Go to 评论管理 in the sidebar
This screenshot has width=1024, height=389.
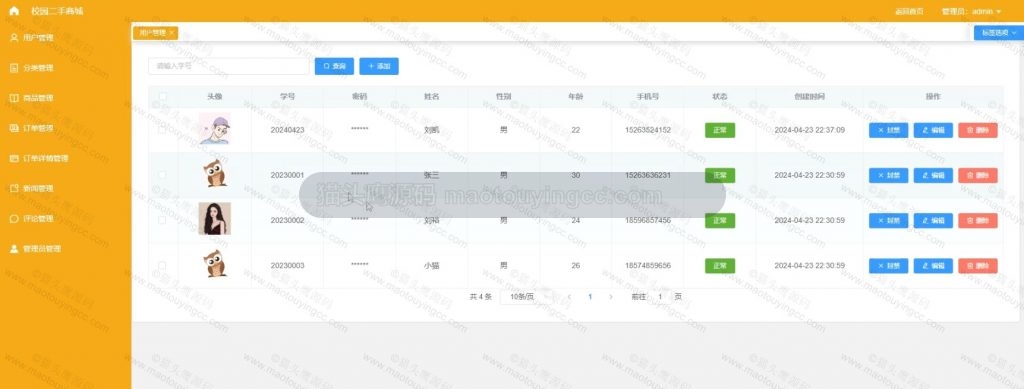point(37,219)
